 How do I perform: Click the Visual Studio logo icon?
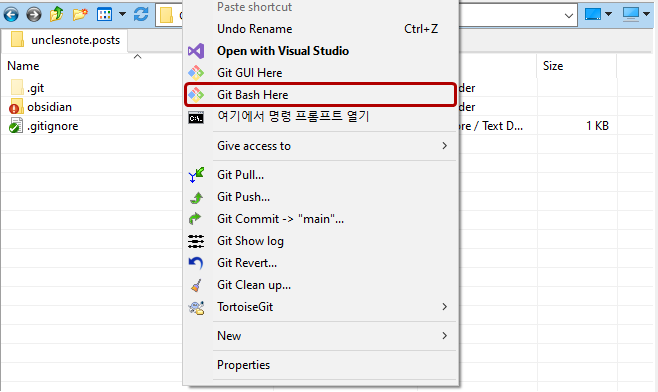point(196,51)
